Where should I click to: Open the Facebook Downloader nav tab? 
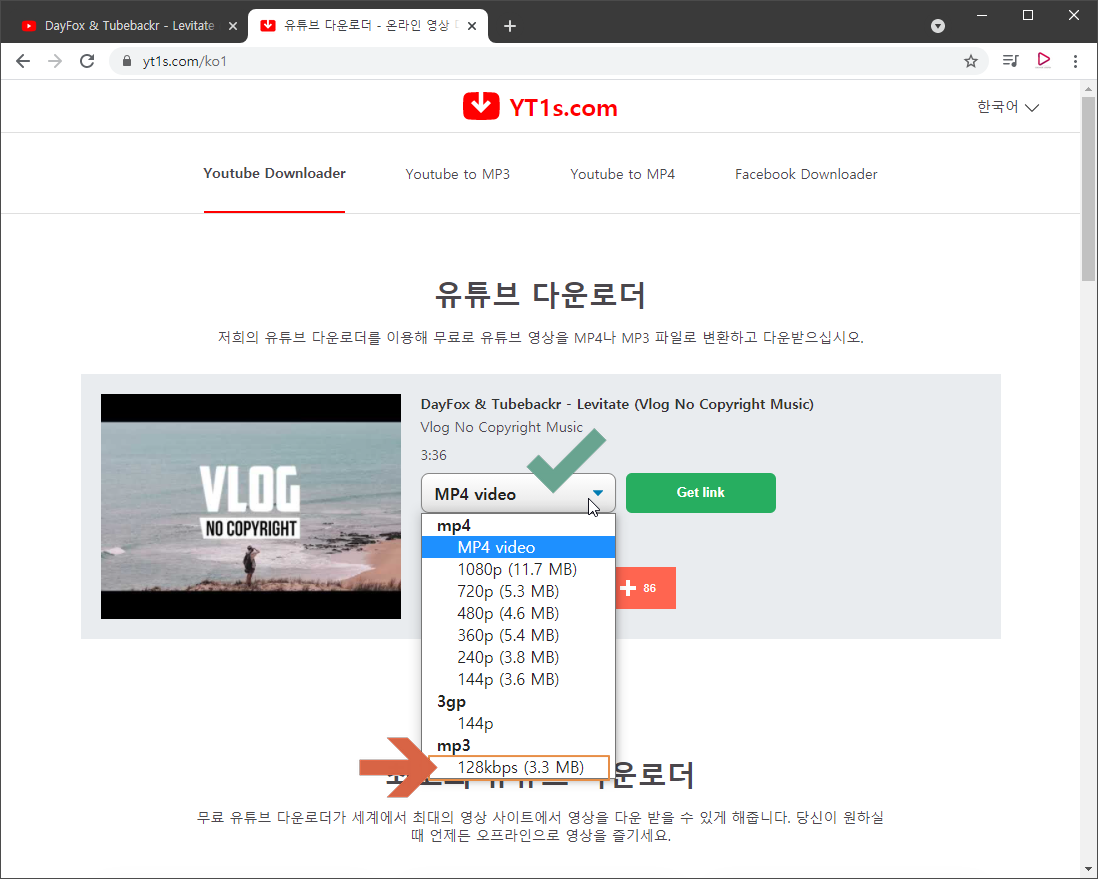806,174
